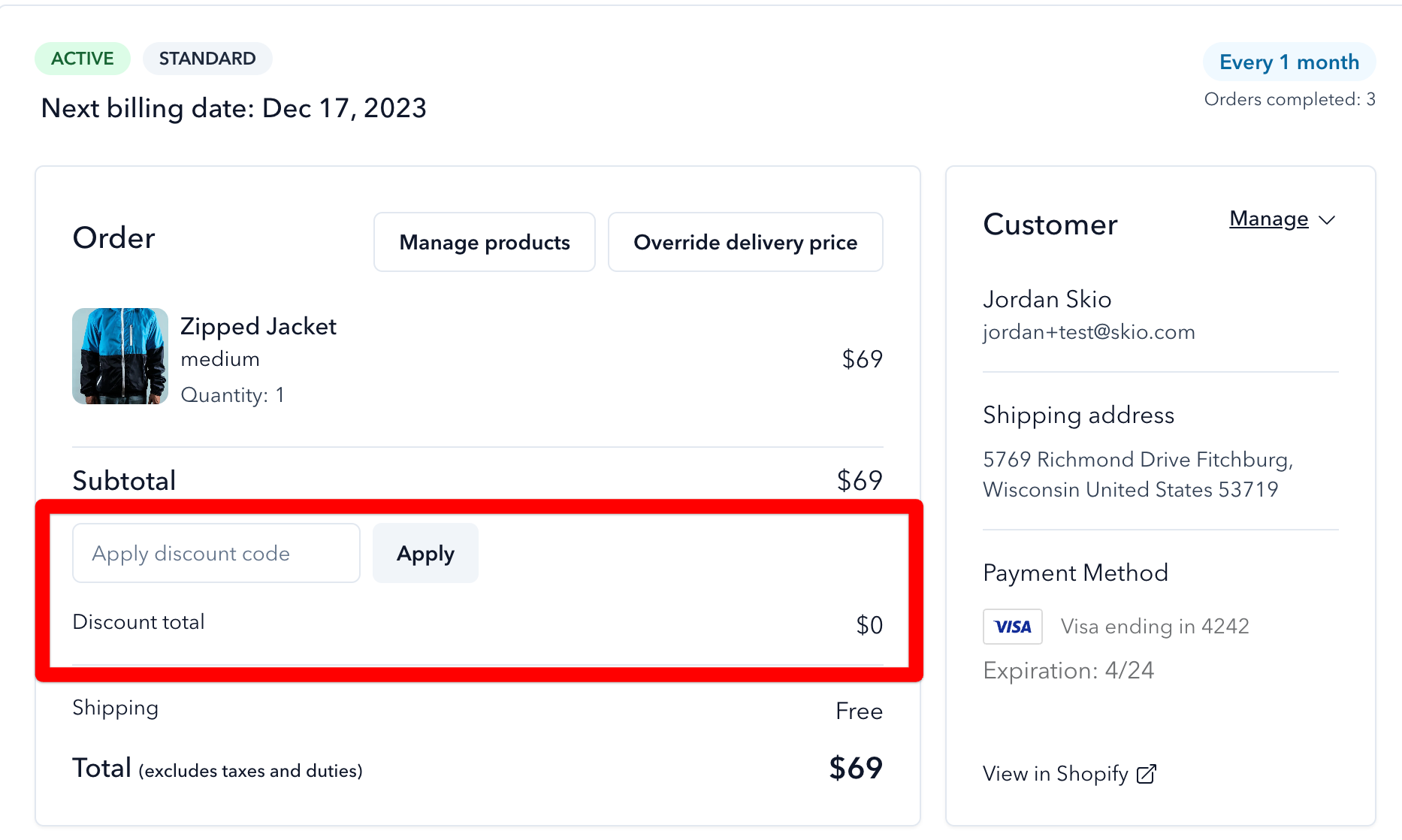Select the Zipped Jacket product name
The image size is (1402, 840).
click(x=258, y=326)
